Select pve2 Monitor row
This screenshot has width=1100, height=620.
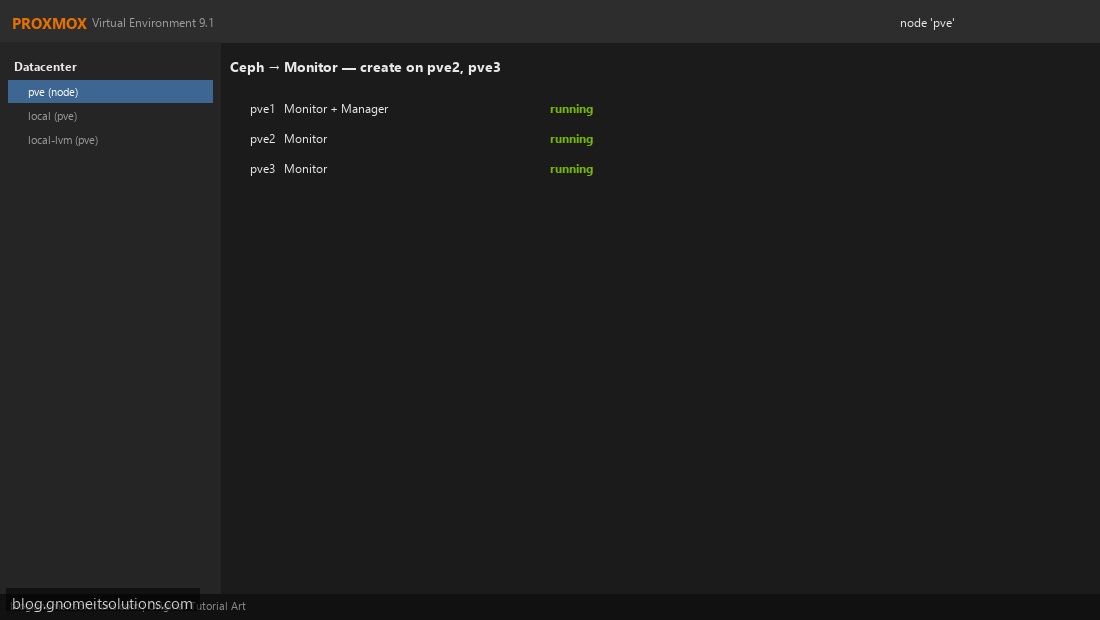(x=421, y=139)
